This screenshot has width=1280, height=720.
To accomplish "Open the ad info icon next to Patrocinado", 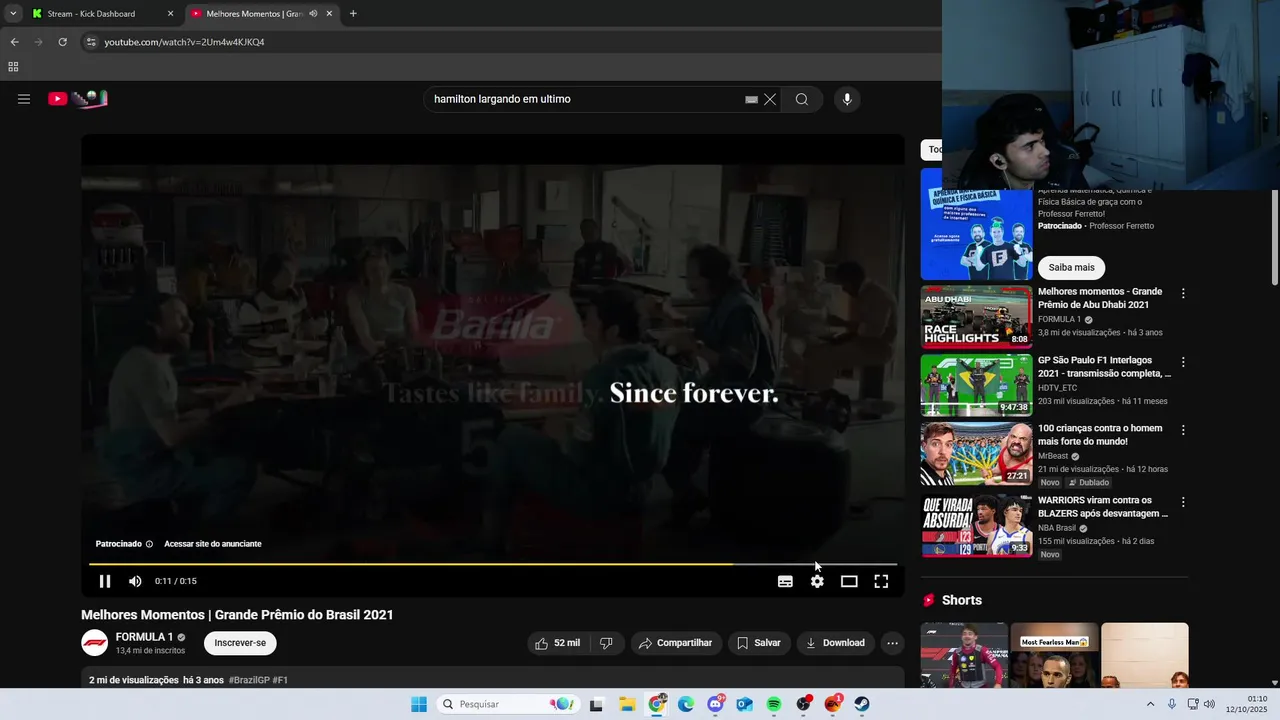I will 149,544.
